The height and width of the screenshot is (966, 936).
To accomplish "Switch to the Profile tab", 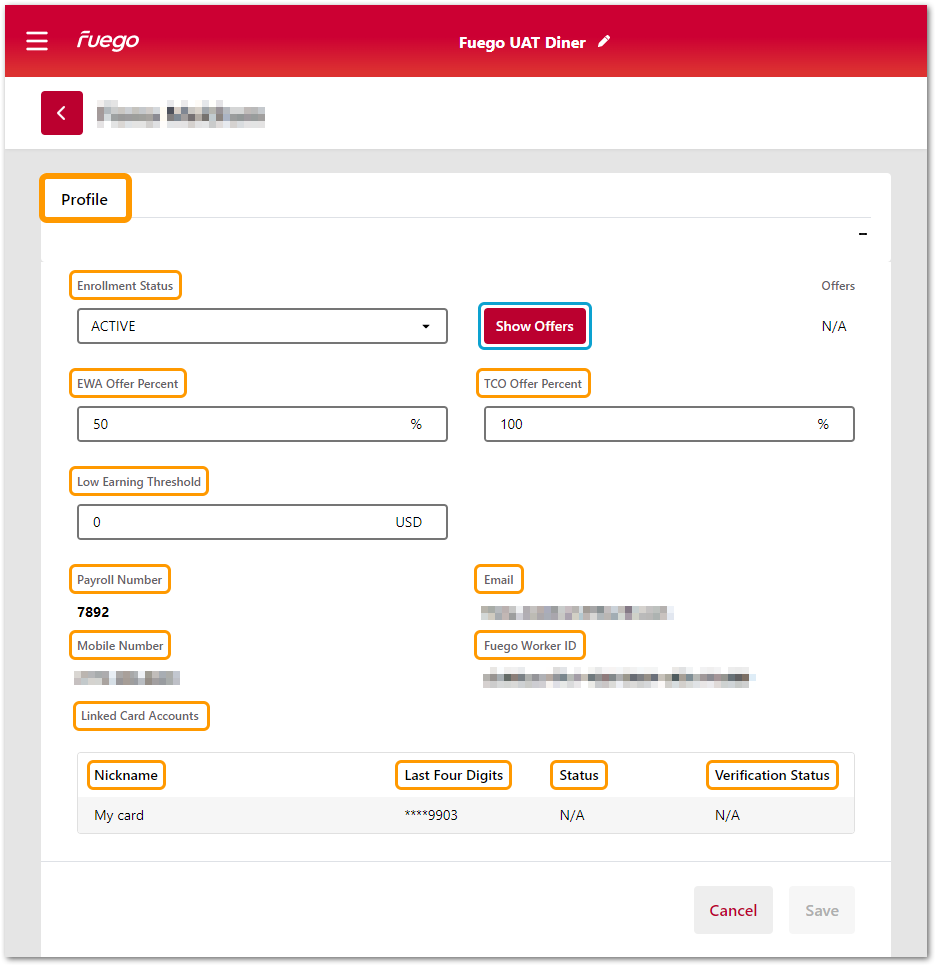I will (85, 199).
